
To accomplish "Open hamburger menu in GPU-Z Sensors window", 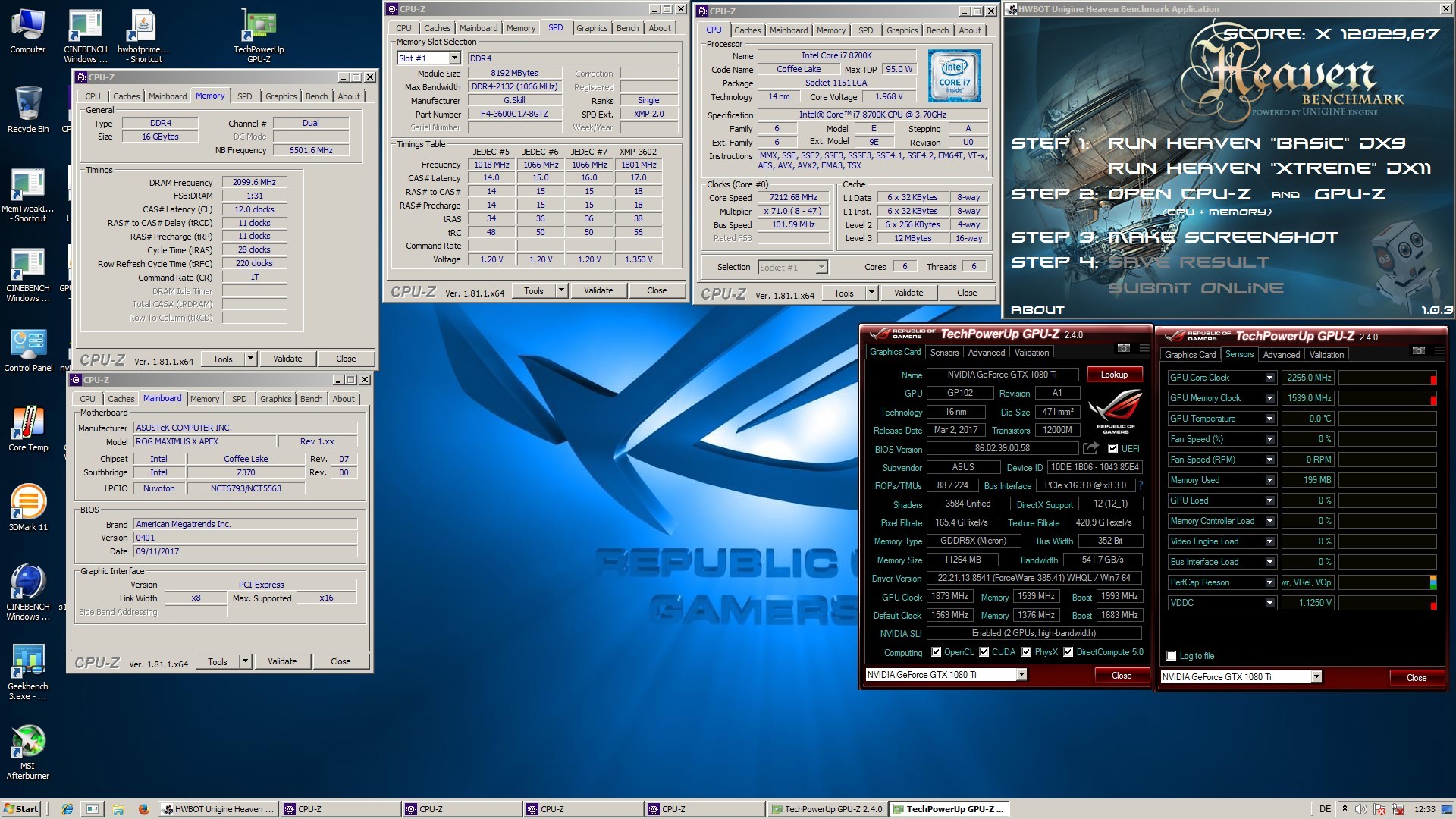I will (x=1439, y=350).
